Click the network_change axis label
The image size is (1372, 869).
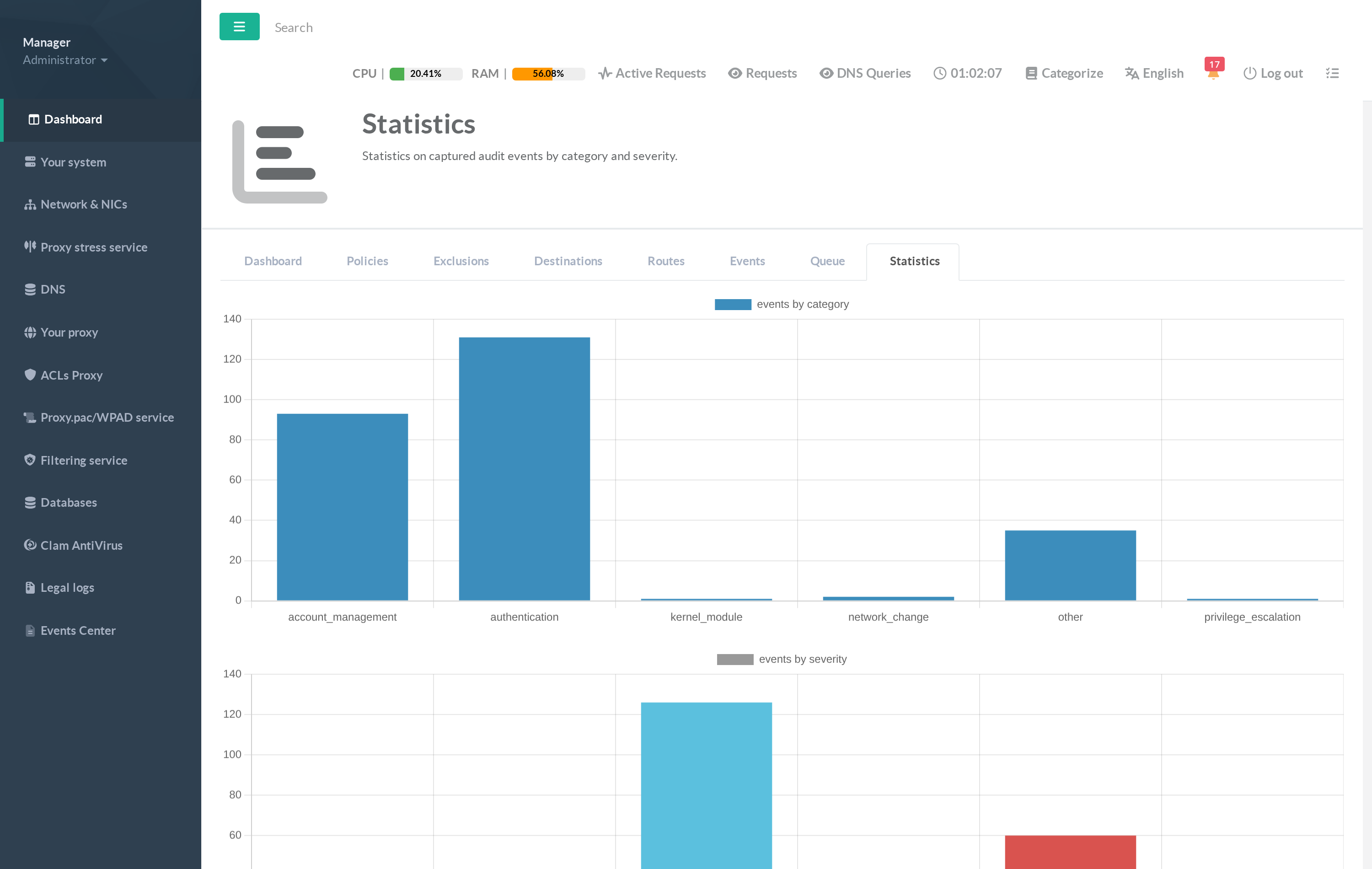tap(888, 617)
